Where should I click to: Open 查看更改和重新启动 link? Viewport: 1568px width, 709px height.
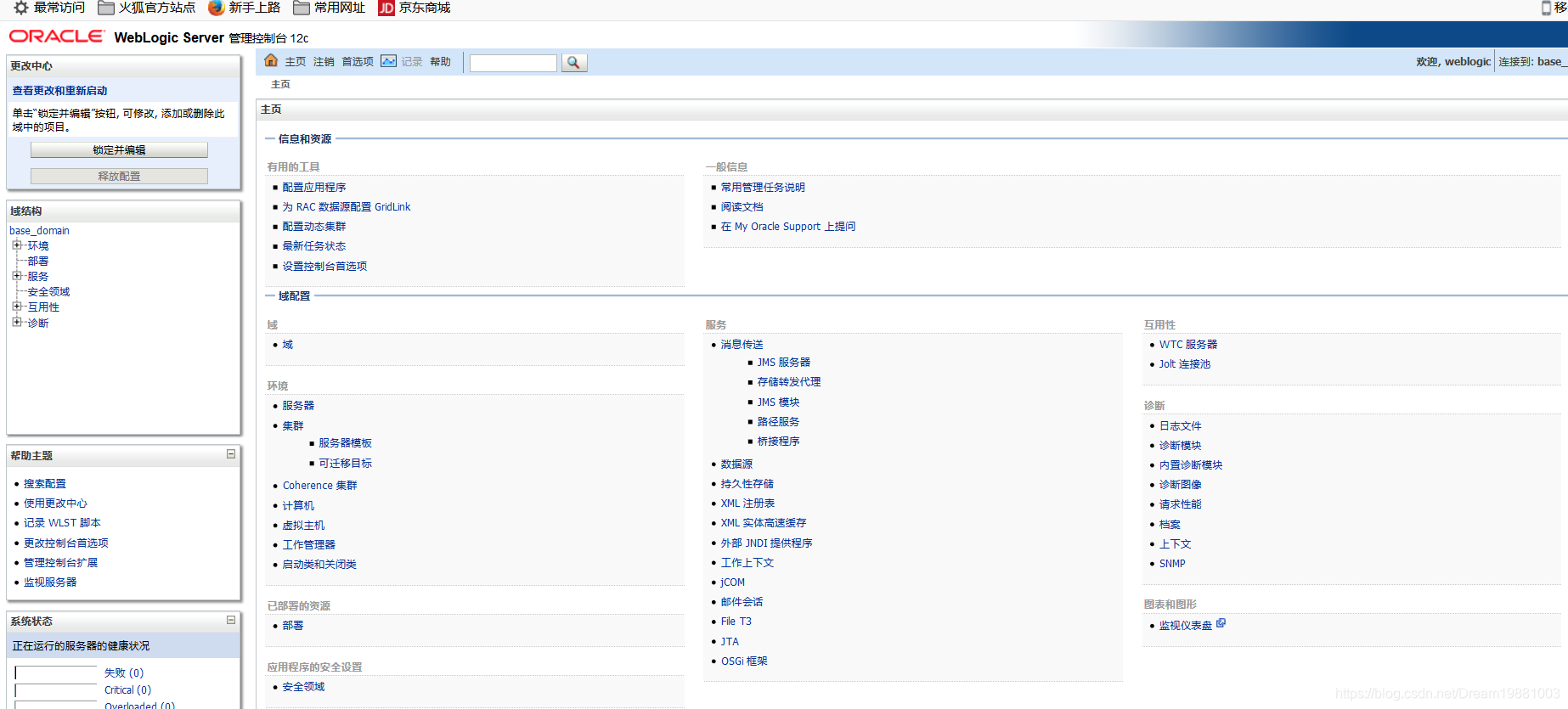coord(59,90)
